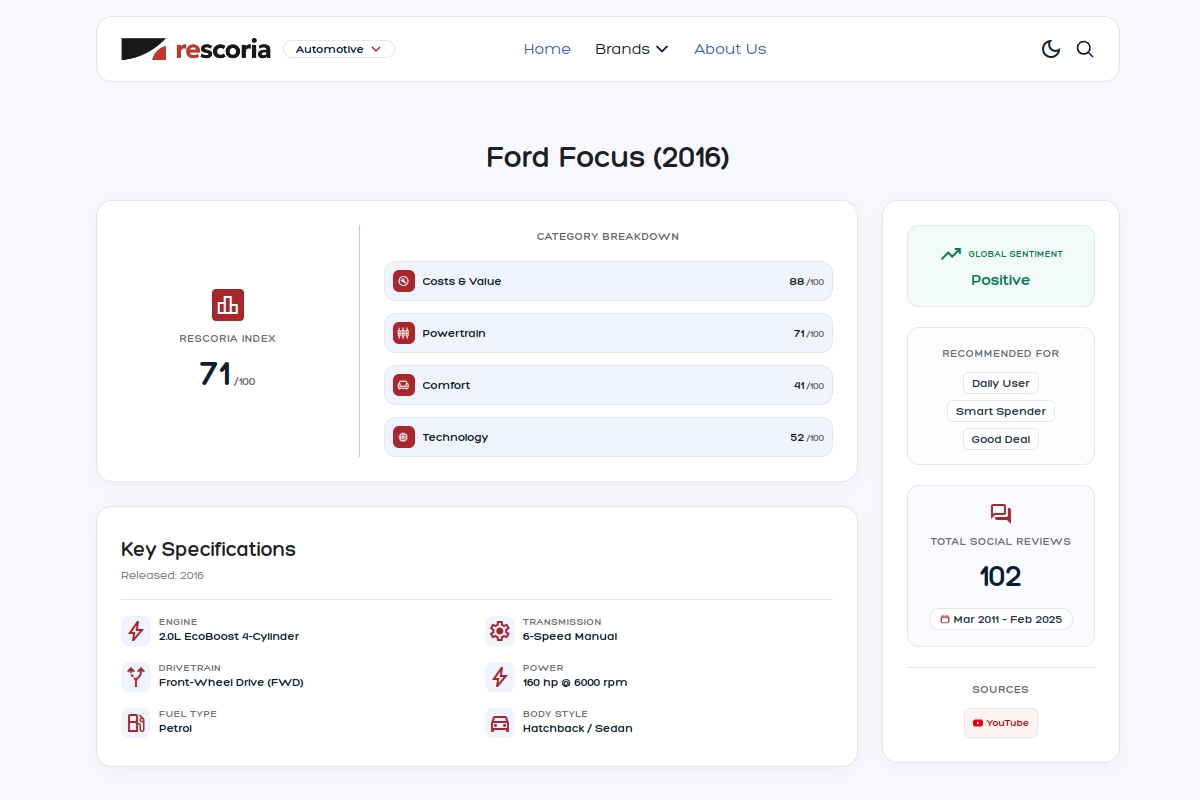Screen dimensions: 1200x800
Task: Open the YouTube source badge
Action: pos(1001,723)
